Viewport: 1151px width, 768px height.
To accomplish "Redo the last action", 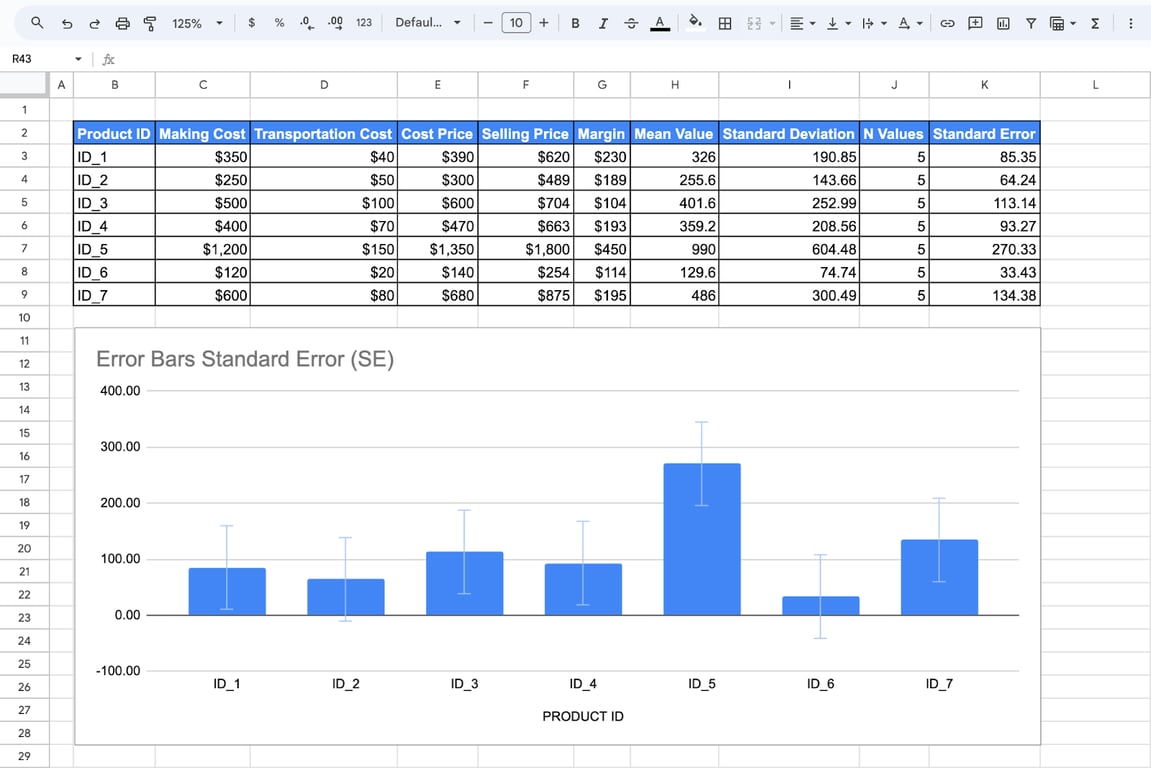I will (x=94, y=23).
